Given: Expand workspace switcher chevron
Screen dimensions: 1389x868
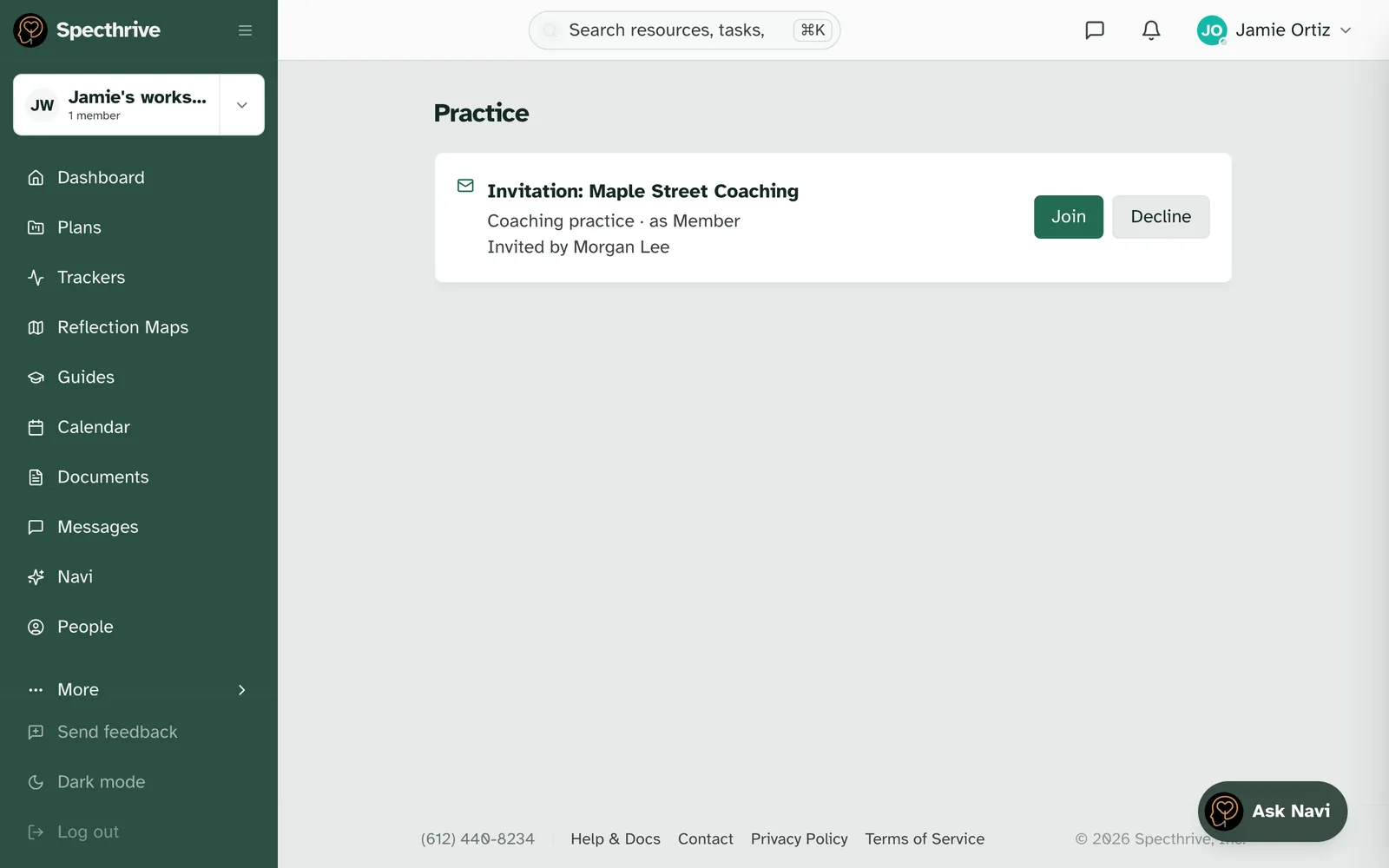Looking at the screenshot, I should point(242,105).
